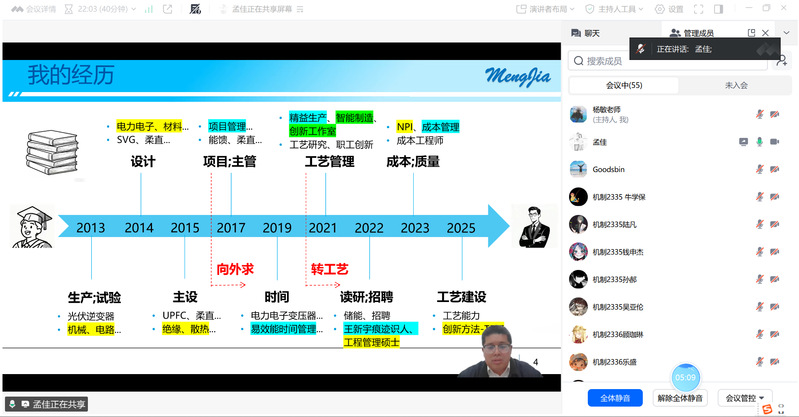Expand the 会议管控 meeting control menu
799x417 pixels.
745,397
